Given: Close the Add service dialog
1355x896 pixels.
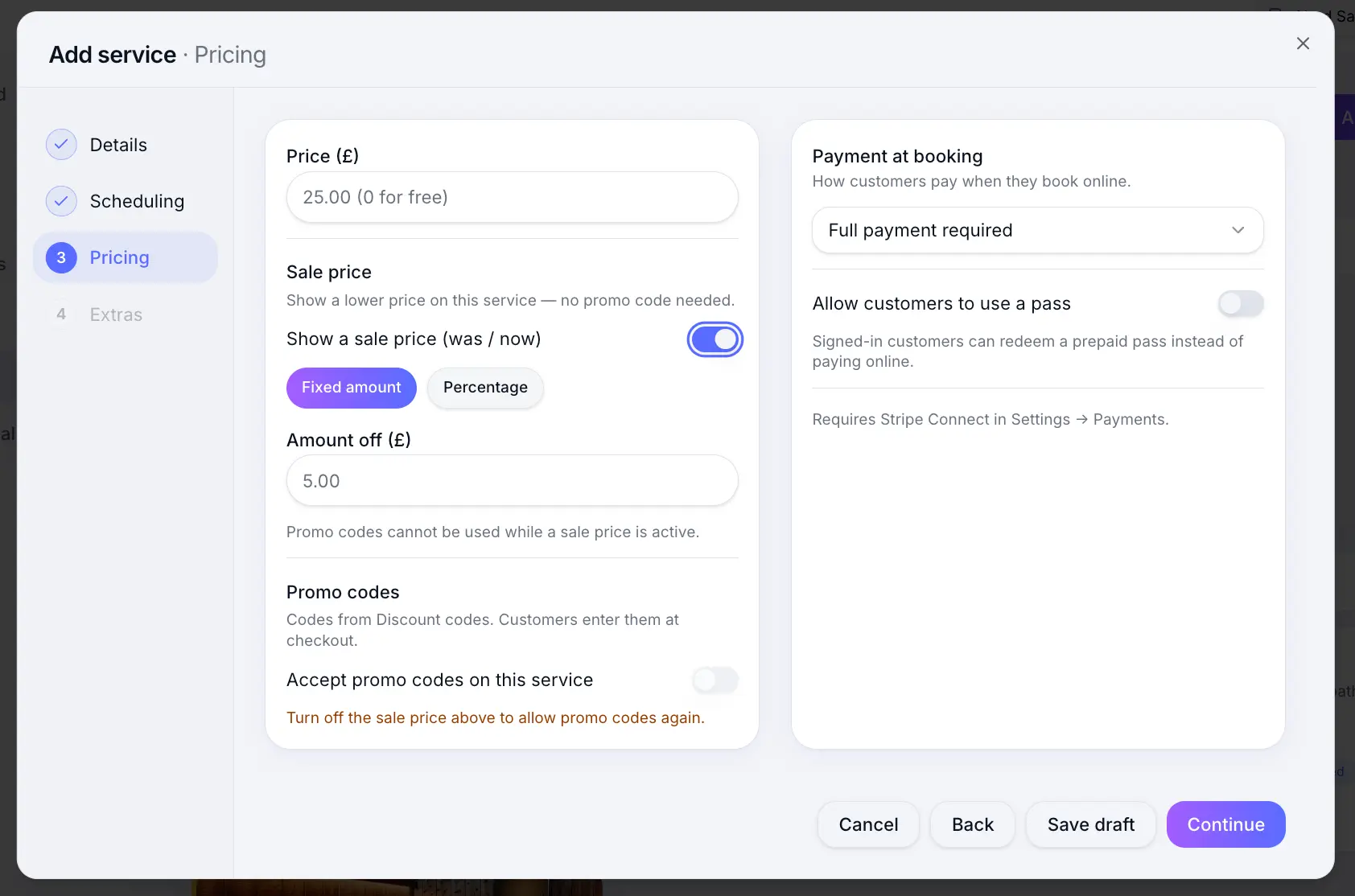Looking at the screenshot, I should coord(1303,43).
